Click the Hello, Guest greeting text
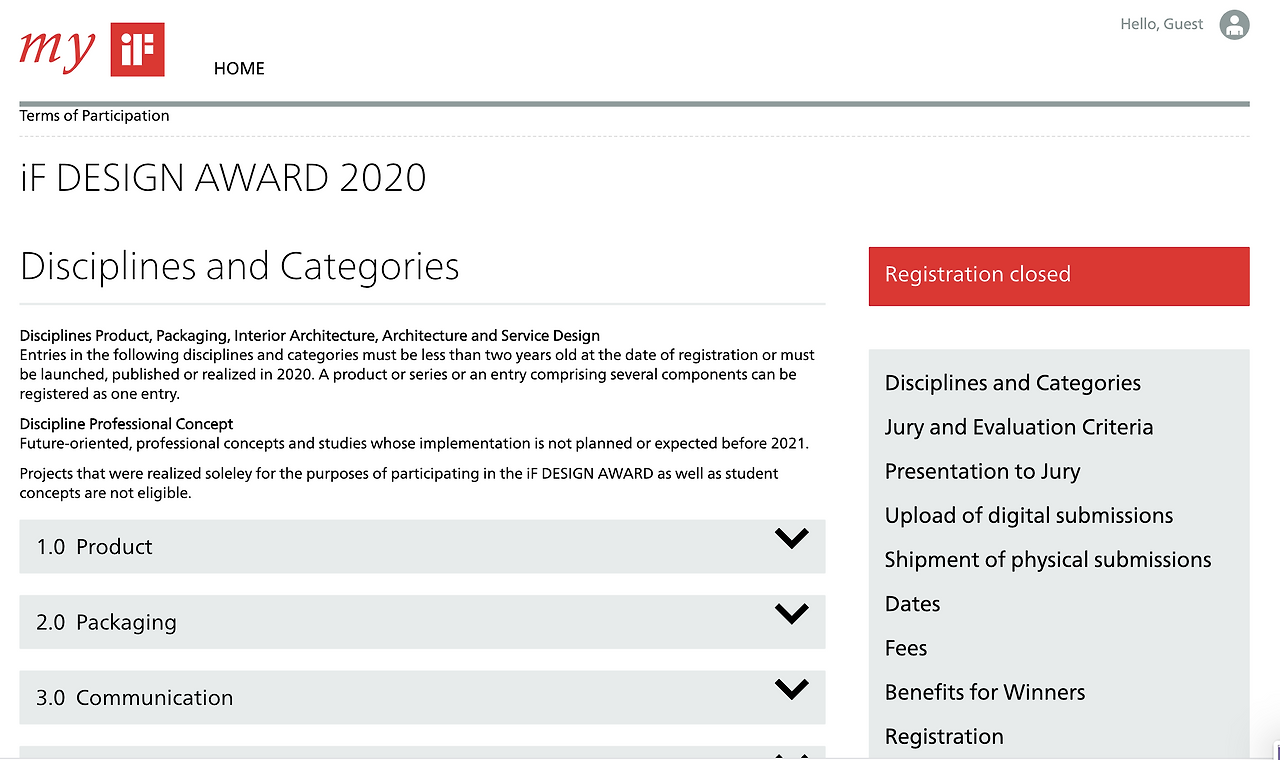The height and width of the screenshot is (760, 1280). tap(1161, 24)
